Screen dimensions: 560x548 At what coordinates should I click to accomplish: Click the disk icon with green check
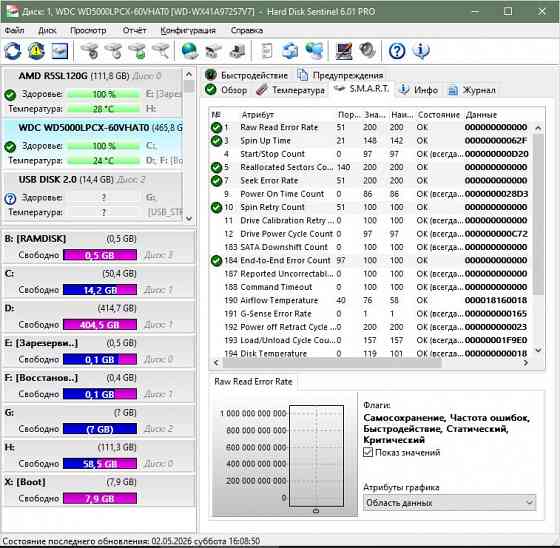pos(138,51)
